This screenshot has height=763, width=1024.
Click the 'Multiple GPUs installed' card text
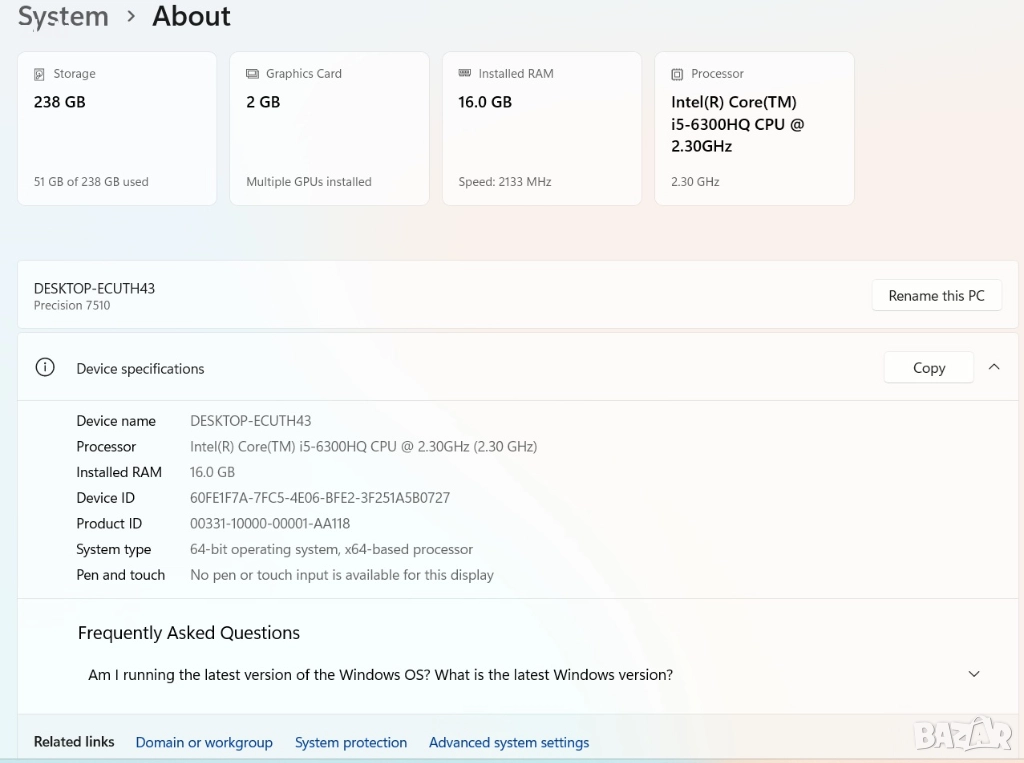308,182
